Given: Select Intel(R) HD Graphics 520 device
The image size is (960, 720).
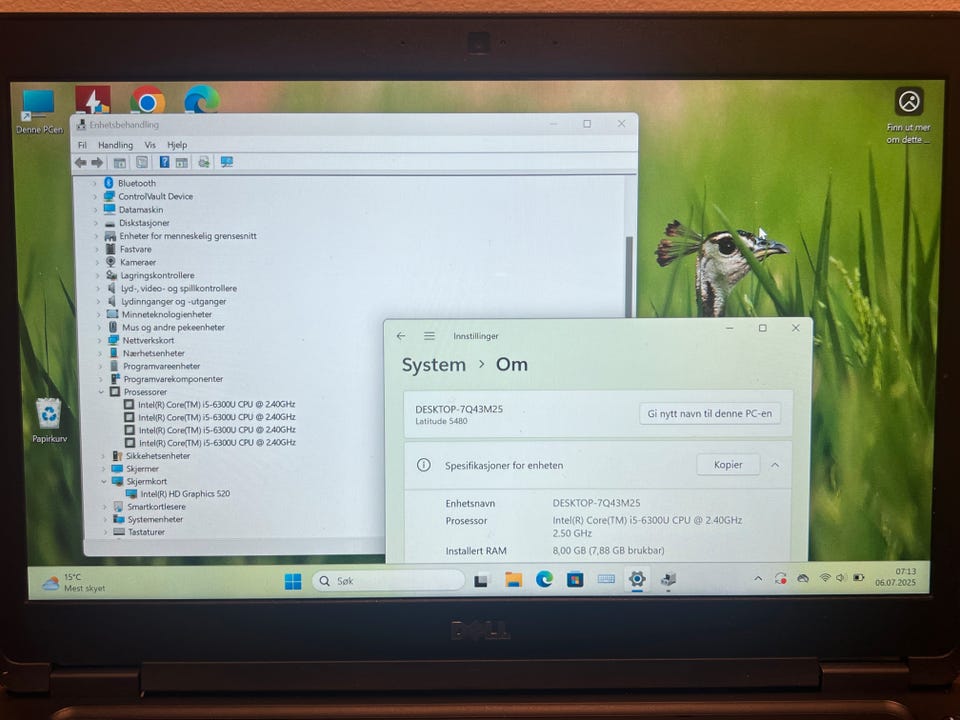Looking at the screenshot, I should tap(185, 493).
